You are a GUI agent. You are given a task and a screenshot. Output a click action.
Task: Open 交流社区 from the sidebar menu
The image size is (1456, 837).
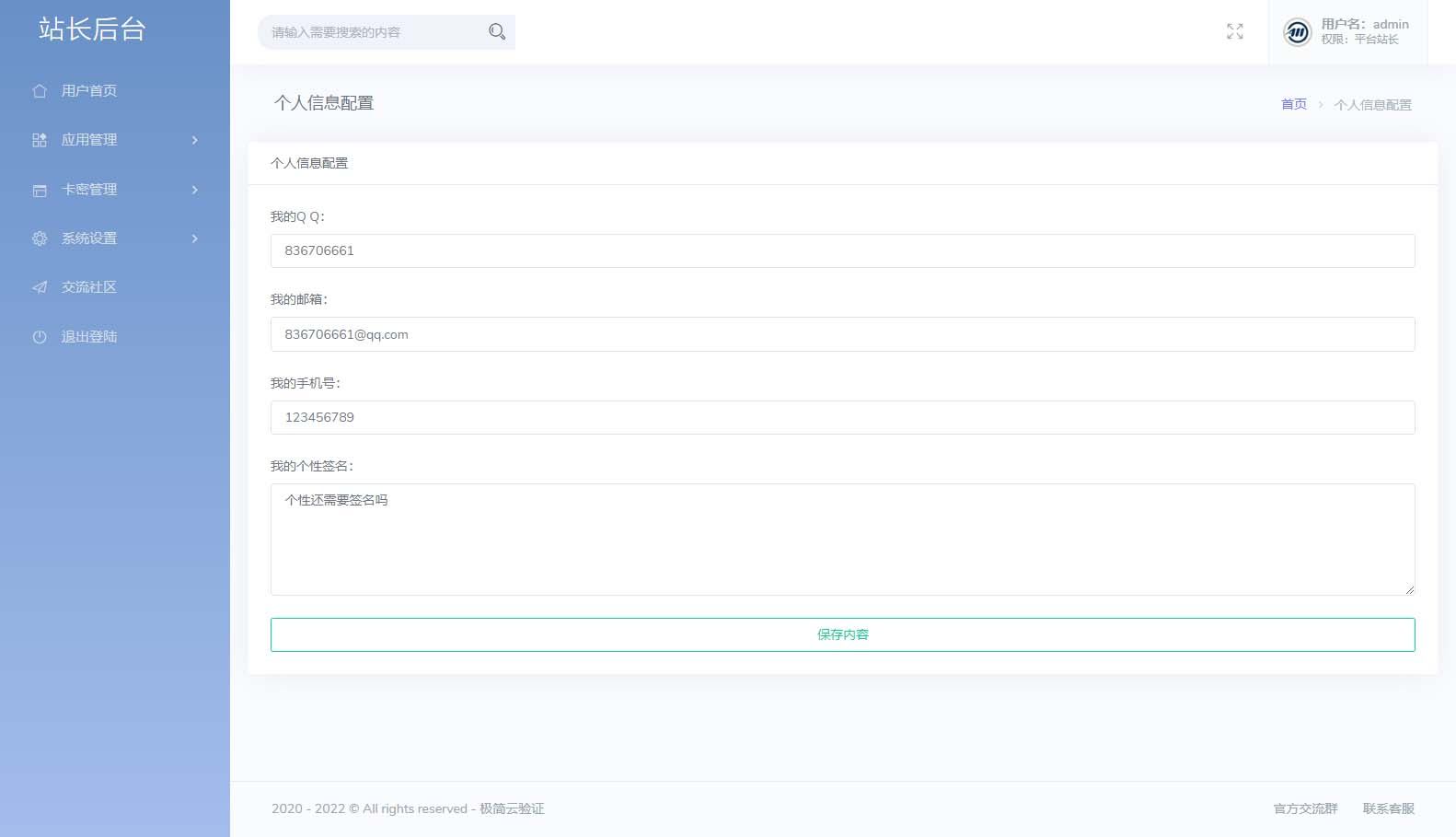tap(89, 287)
